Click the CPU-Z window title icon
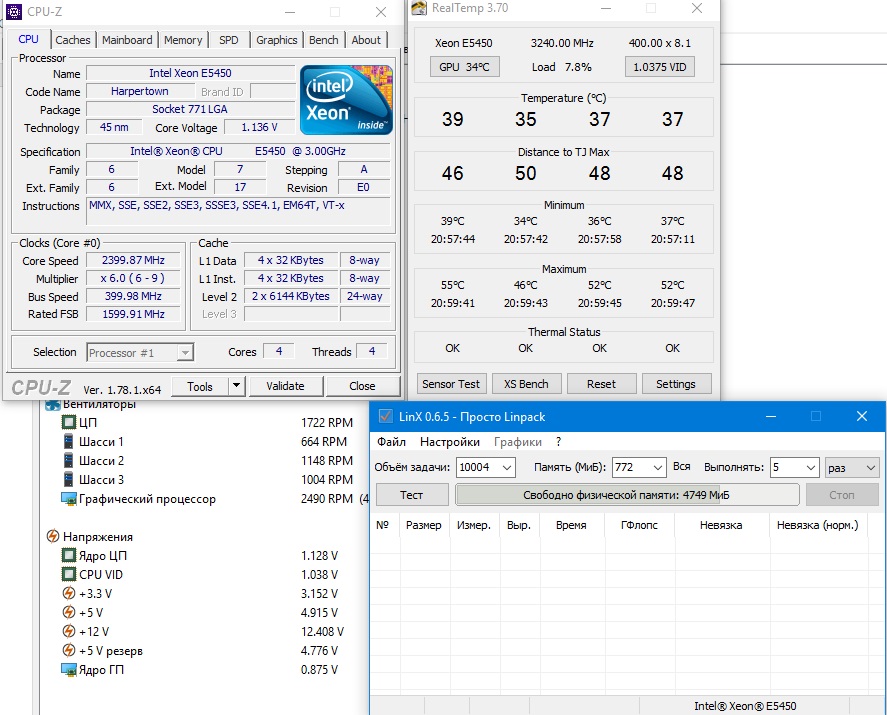The width and height of the screenshot is (887, 715). pyautogui.click(x=14, y=12)
